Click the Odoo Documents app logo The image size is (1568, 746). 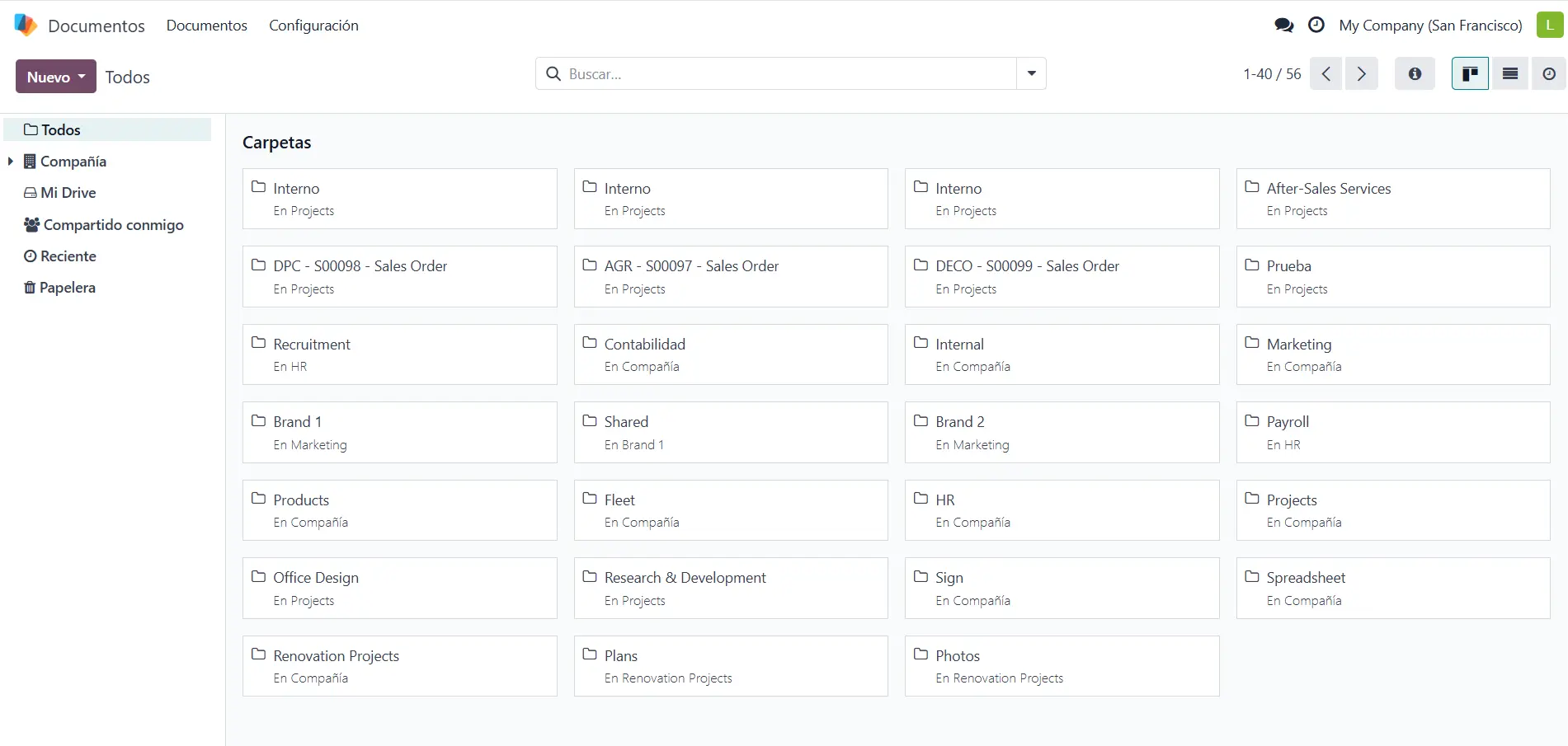pyautogui.click(x=26, y=25)
